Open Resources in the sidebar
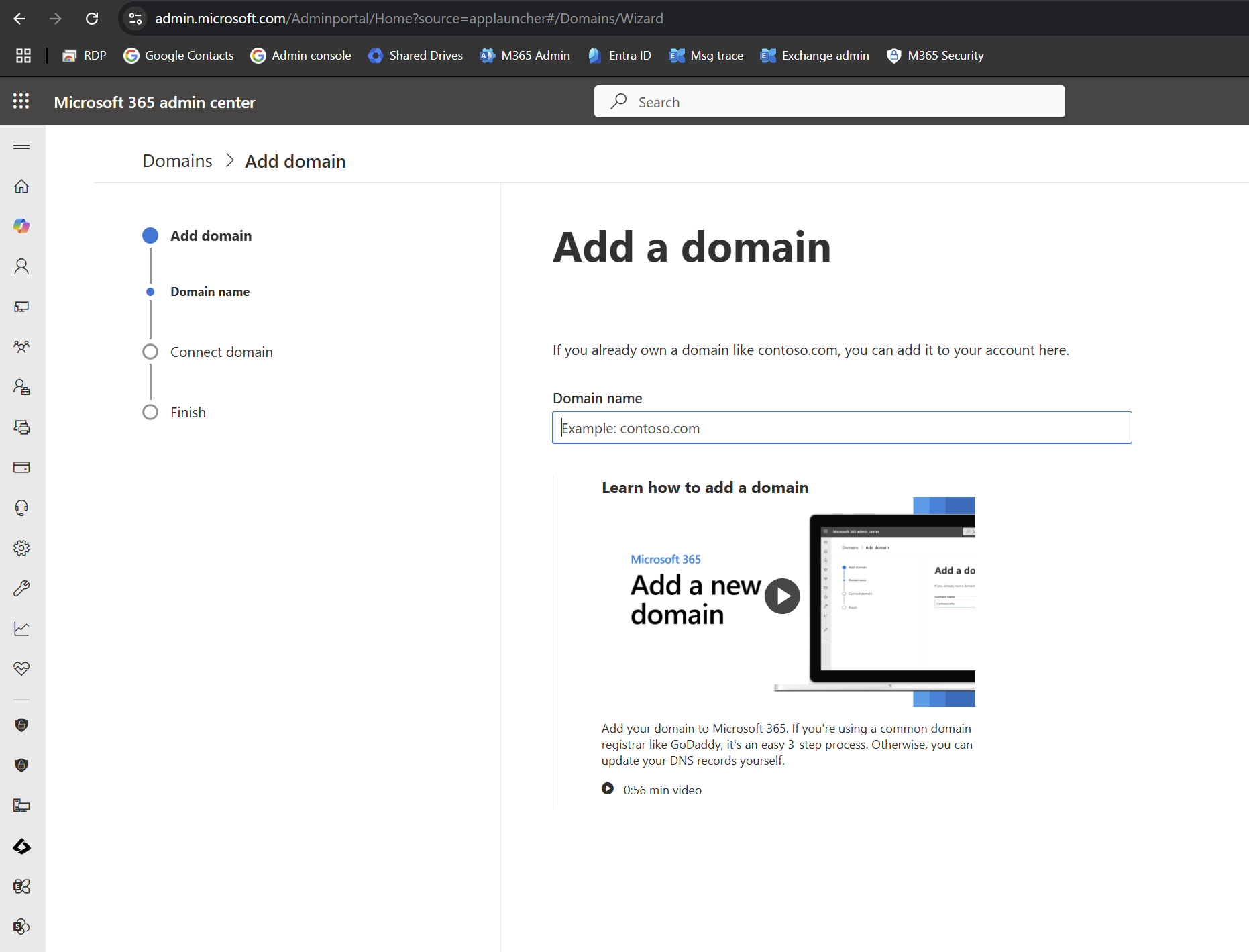The height and width of the screenshot is (952, 1249). point(21,427)
